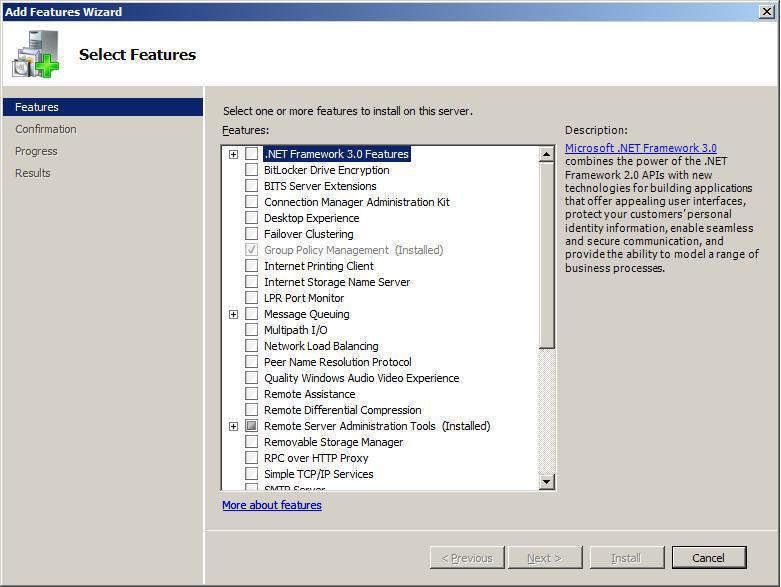Select the Results step in sidebar
The height and width of the screenshot is (587, 781).
[32, 173]
